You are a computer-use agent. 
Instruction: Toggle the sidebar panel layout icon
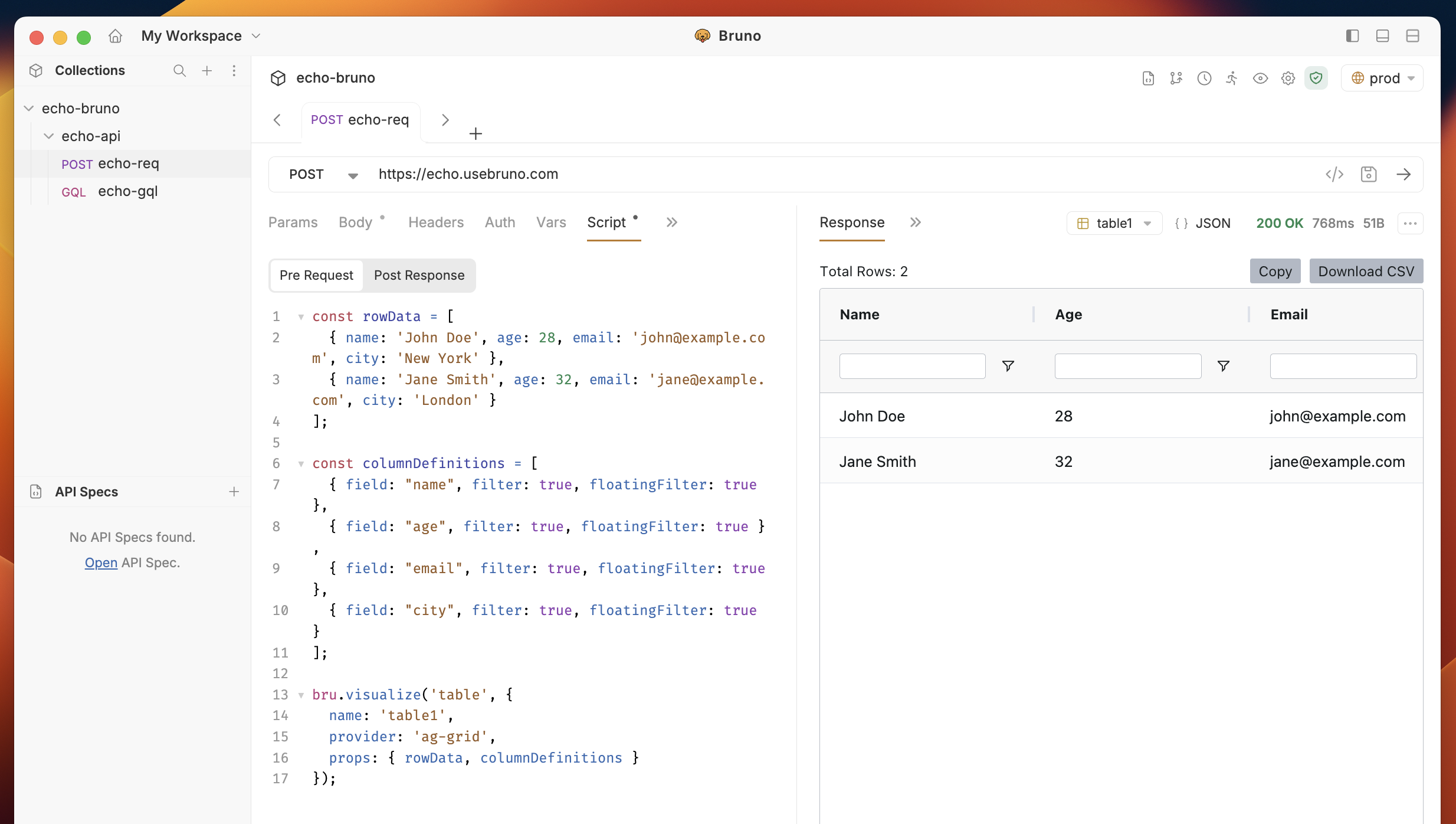point(1352,36)
